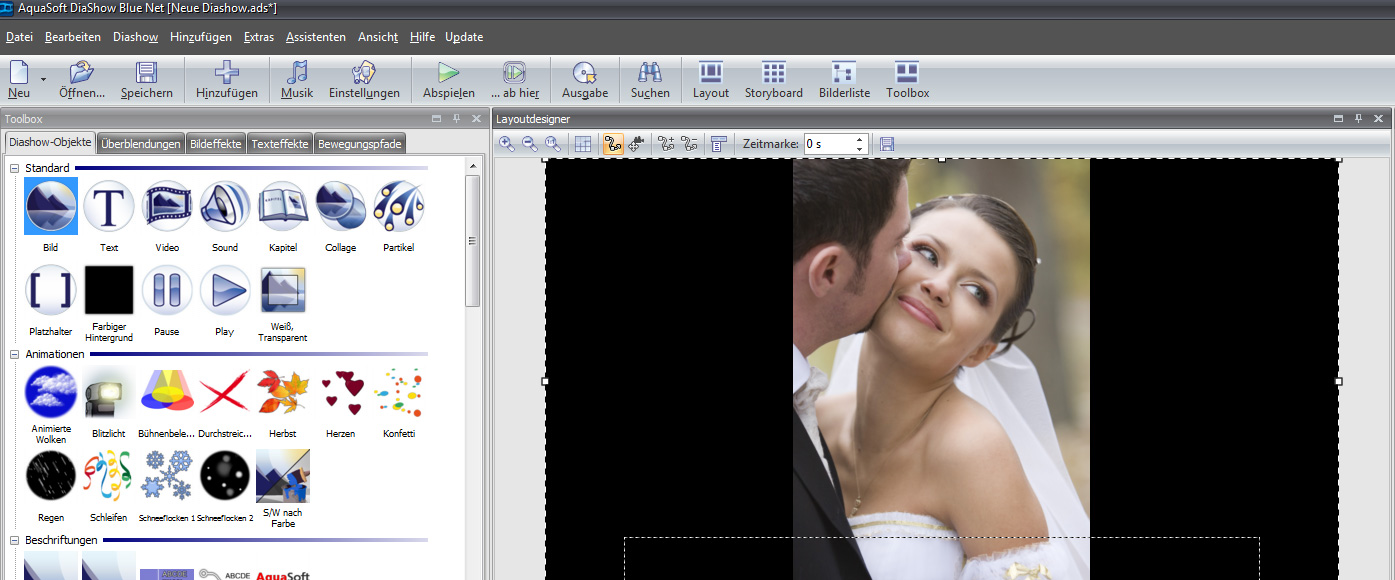Screen dimensions: 1395x580
Task: Pick the Kapitel book icon
Action: [283, 206]
